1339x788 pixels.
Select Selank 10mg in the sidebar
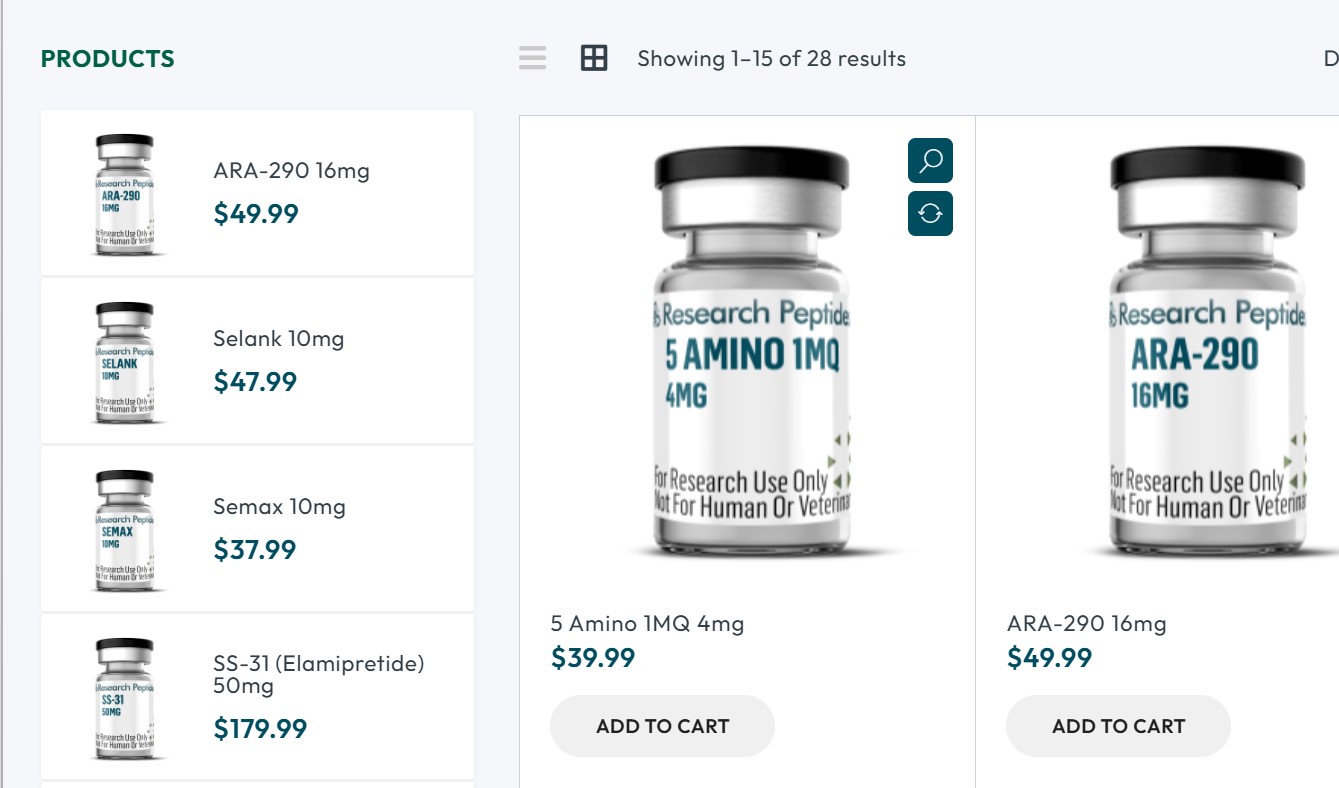278,338
